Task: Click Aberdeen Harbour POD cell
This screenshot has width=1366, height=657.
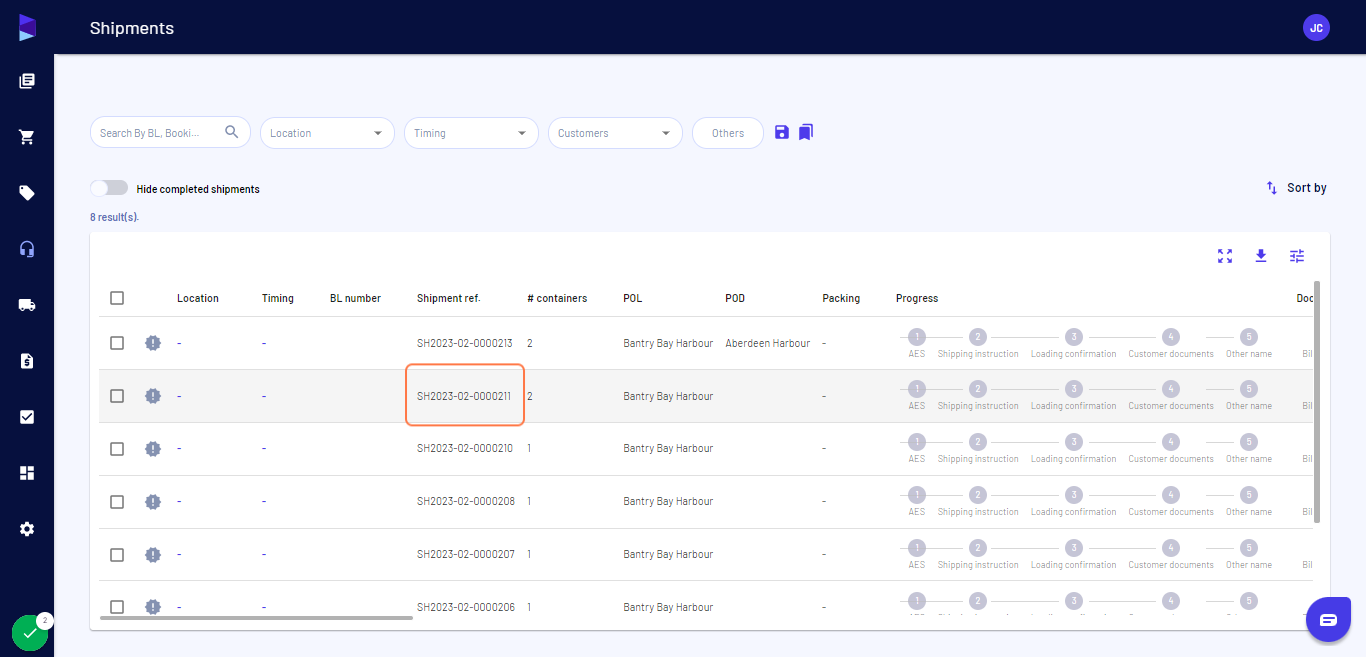Action: (768, 343)
